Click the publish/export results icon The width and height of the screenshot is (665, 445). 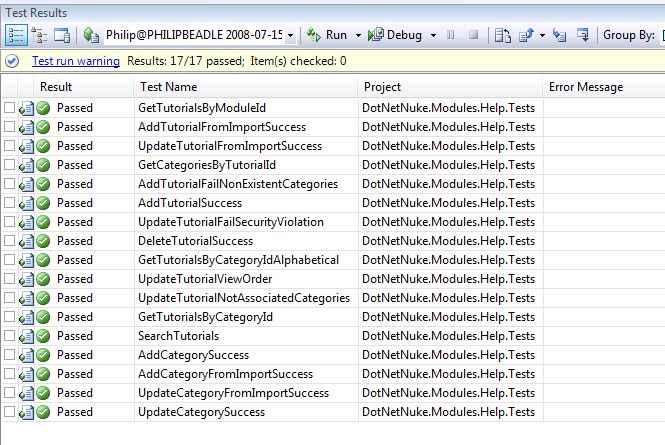pos(526,35)
